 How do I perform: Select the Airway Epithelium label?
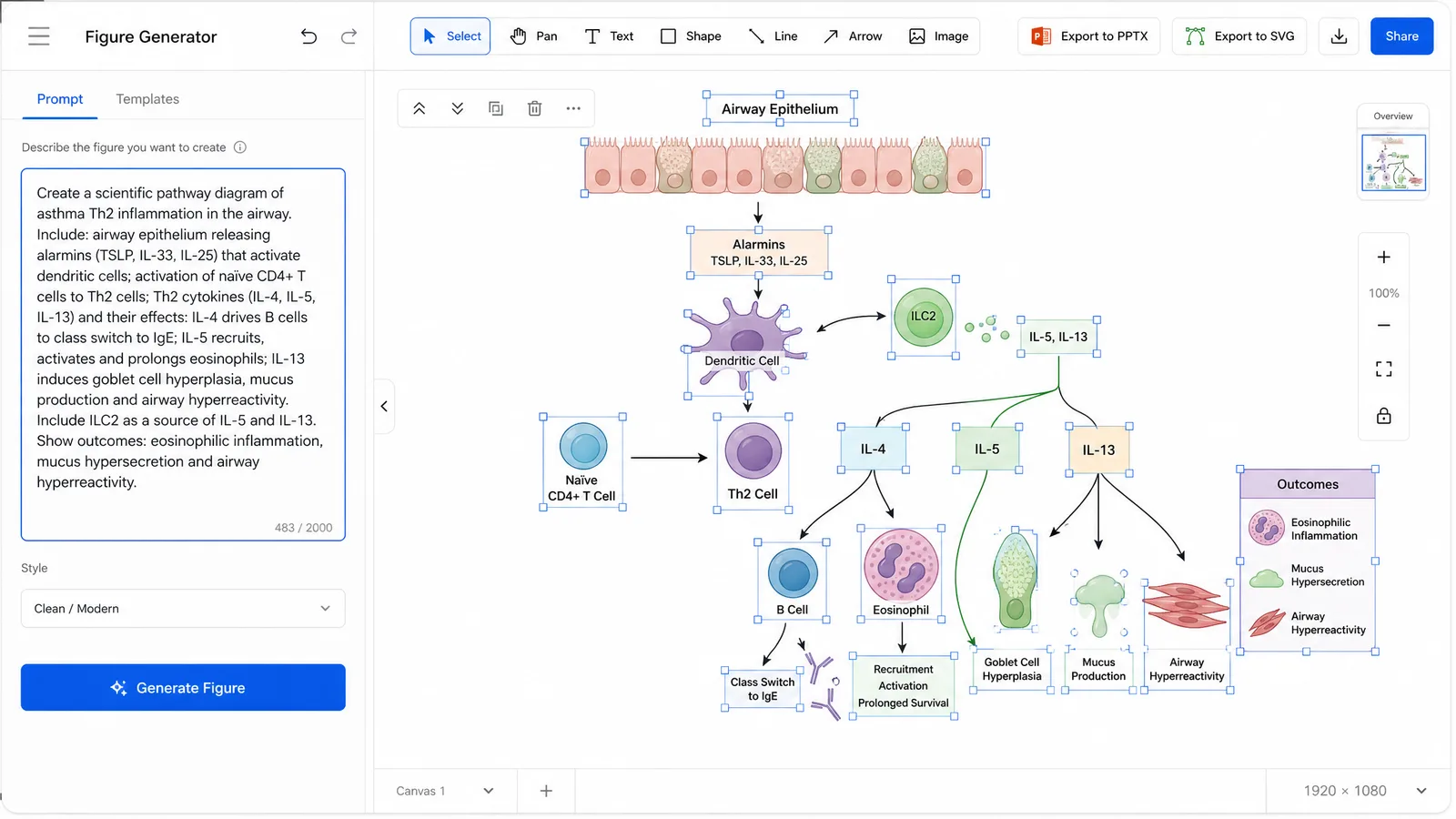[780, 109]
